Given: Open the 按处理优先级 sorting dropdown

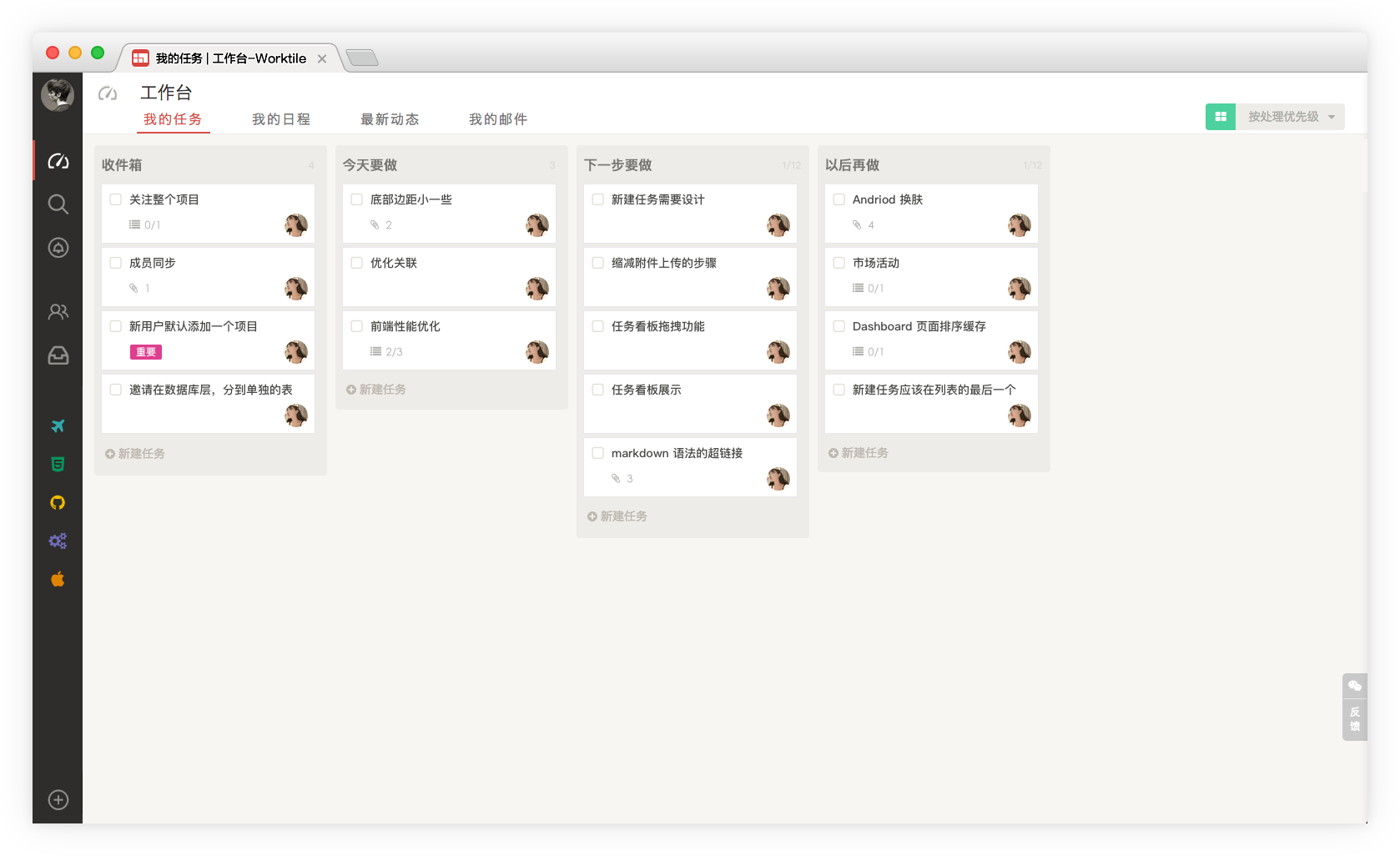Looking at the screenshot, I should (x=1290, y=117).
